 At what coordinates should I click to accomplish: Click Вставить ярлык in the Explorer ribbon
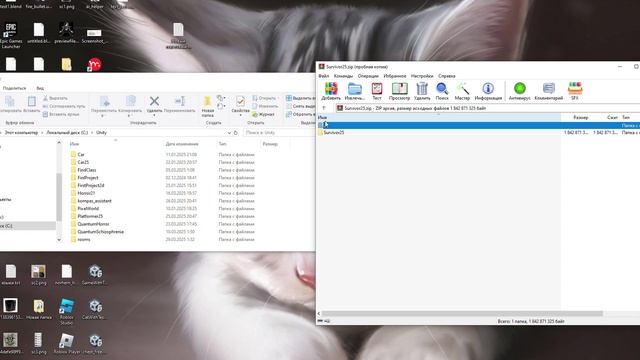tap(61, 114)
